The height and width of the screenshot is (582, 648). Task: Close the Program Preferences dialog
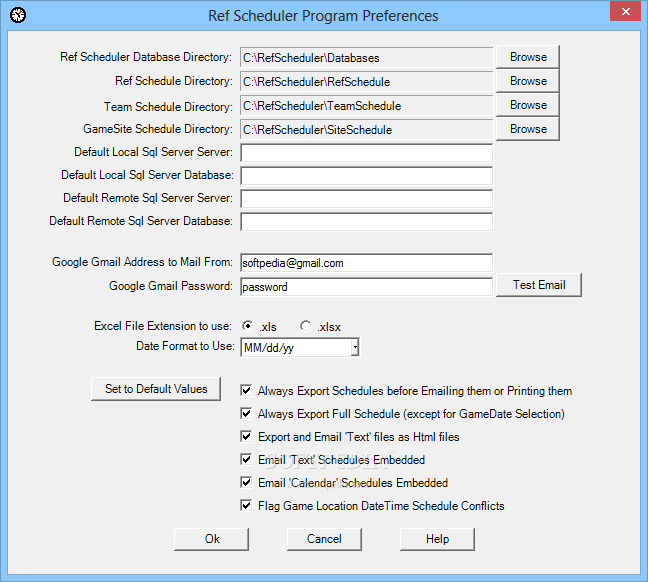coord(625,11)
